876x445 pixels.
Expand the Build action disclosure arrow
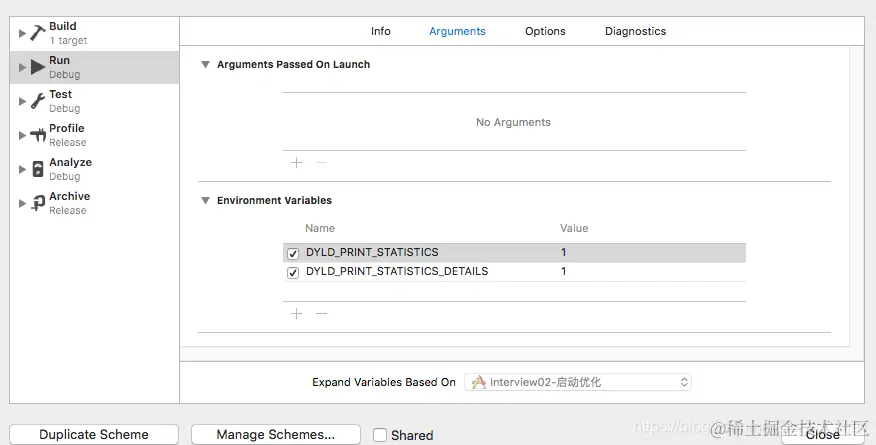pos(21,33)
